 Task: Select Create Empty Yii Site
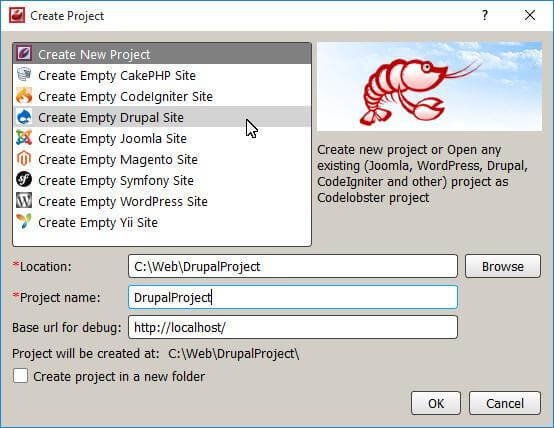[x=162, y=222]
